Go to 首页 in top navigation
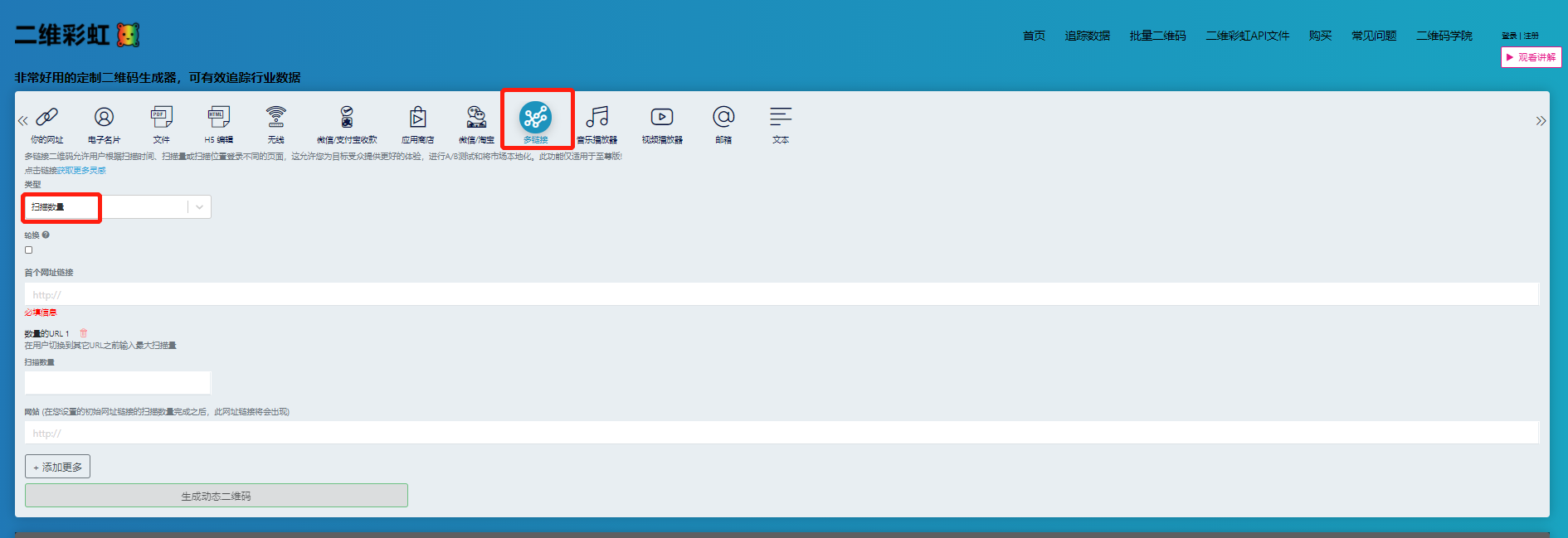 coord(1034,36)
